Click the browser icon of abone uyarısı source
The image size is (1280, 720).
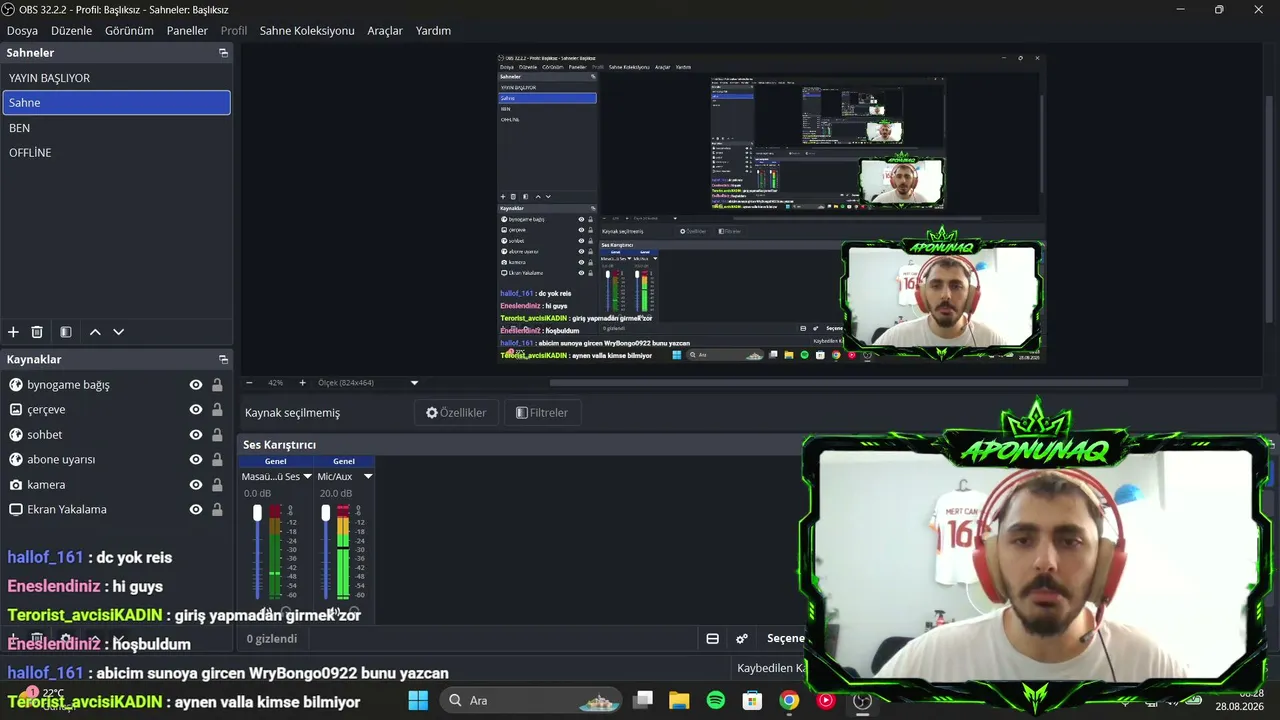pos(16,460)
